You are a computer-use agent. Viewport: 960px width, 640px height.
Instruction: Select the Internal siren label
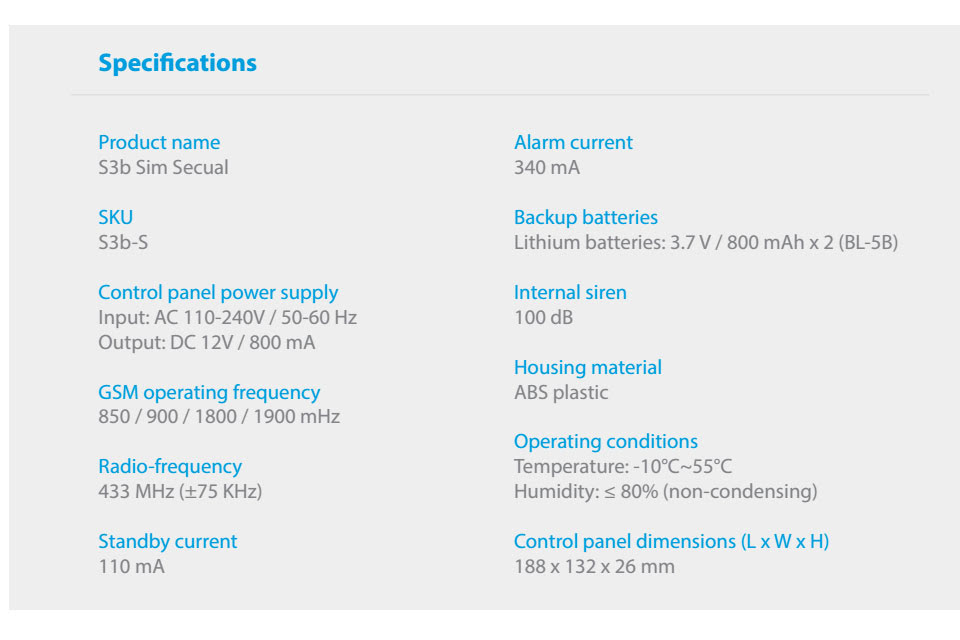tap(570, 293)
